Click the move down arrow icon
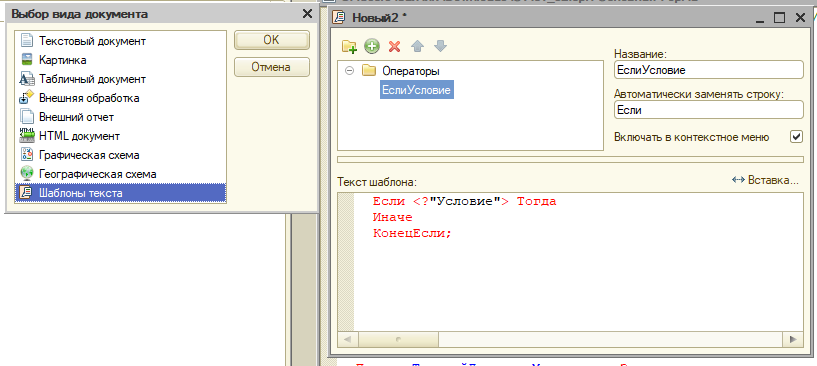 tap(441, 46)
